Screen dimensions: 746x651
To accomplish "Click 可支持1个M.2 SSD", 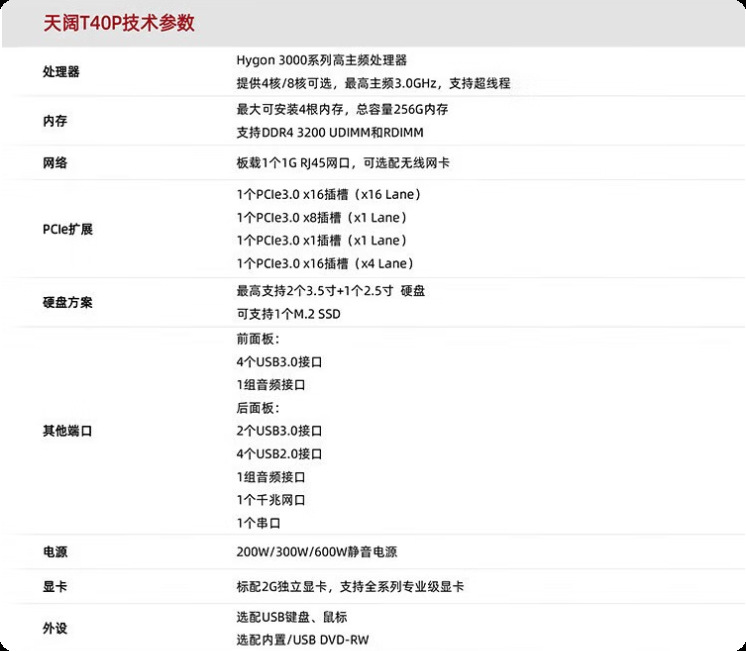I will click(288, 314).
